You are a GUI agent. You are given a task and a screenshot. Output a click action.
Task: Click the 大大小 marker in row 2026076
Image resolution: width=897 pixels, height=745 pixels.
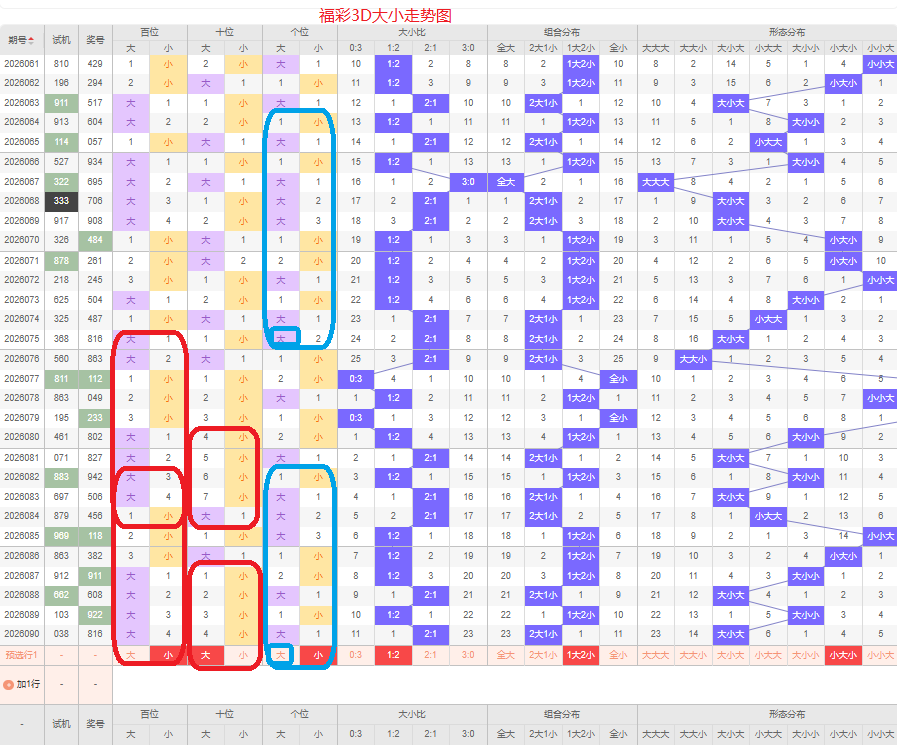pos(693,359)
